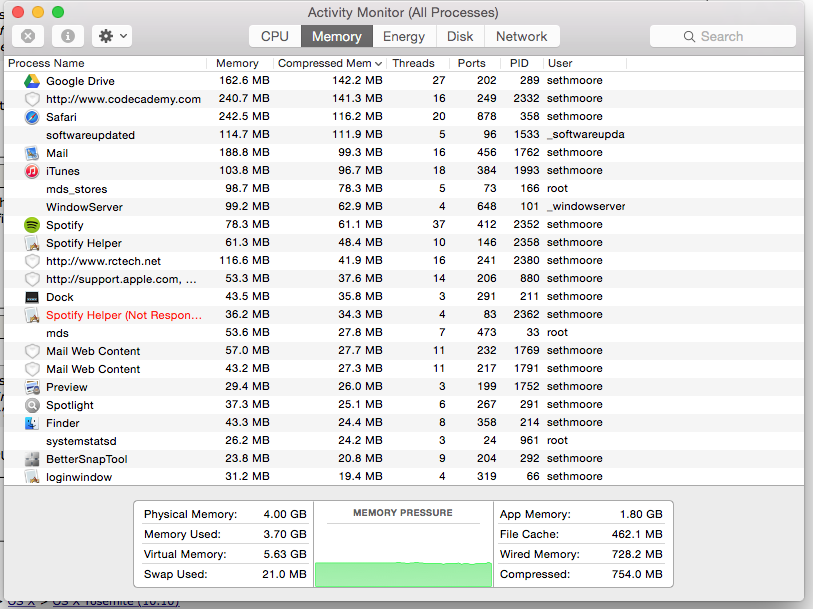Select the softwareupdated process row
This screenshot has width=813, height=609.
point(404,135)
